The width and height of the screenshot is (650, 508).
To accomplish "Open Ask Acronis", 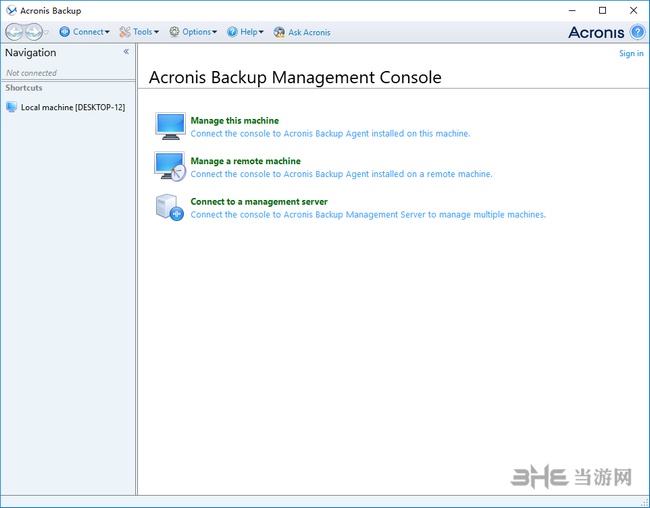I will point(309,32).
